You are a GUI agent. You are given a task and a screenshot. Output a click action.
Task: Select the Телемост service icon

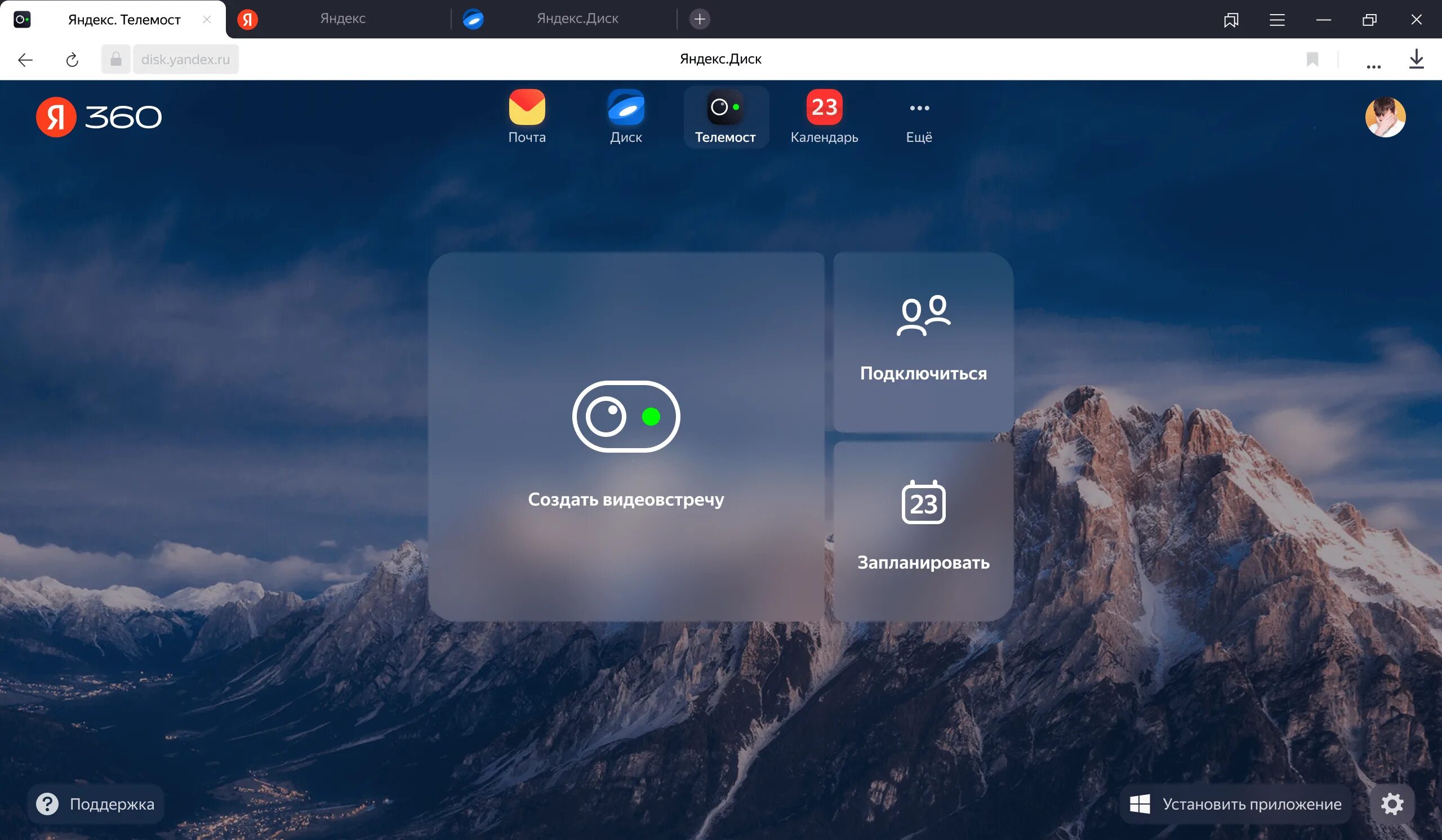point(725,117)
